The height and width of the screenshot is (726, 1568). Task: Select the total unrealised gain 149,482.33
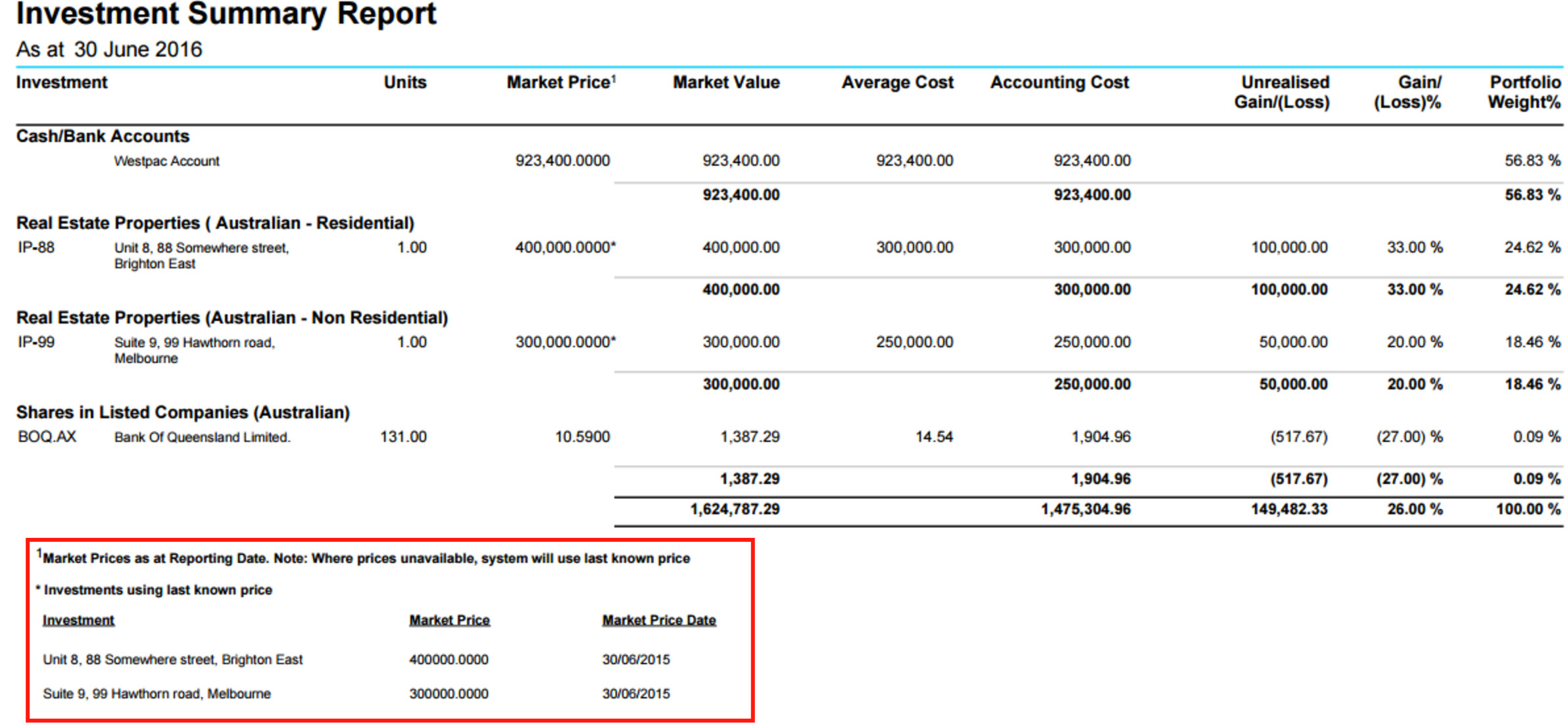[1288, 509]
